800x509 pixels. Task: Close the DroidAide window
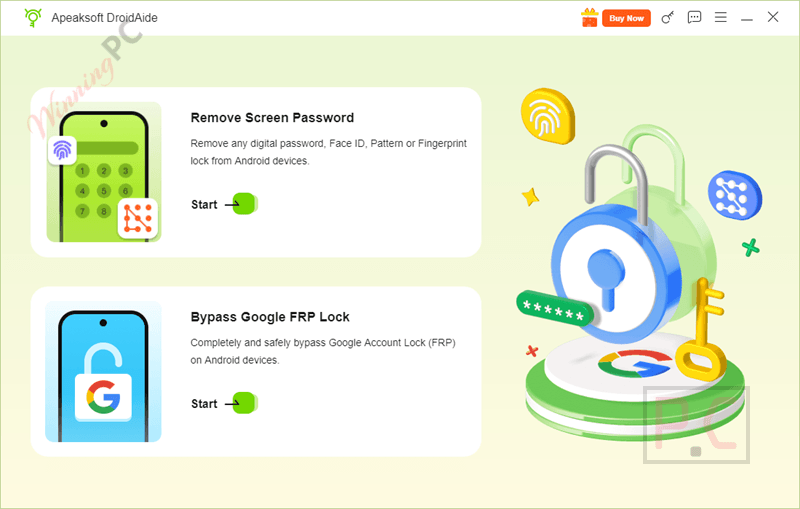click(773, 17)
